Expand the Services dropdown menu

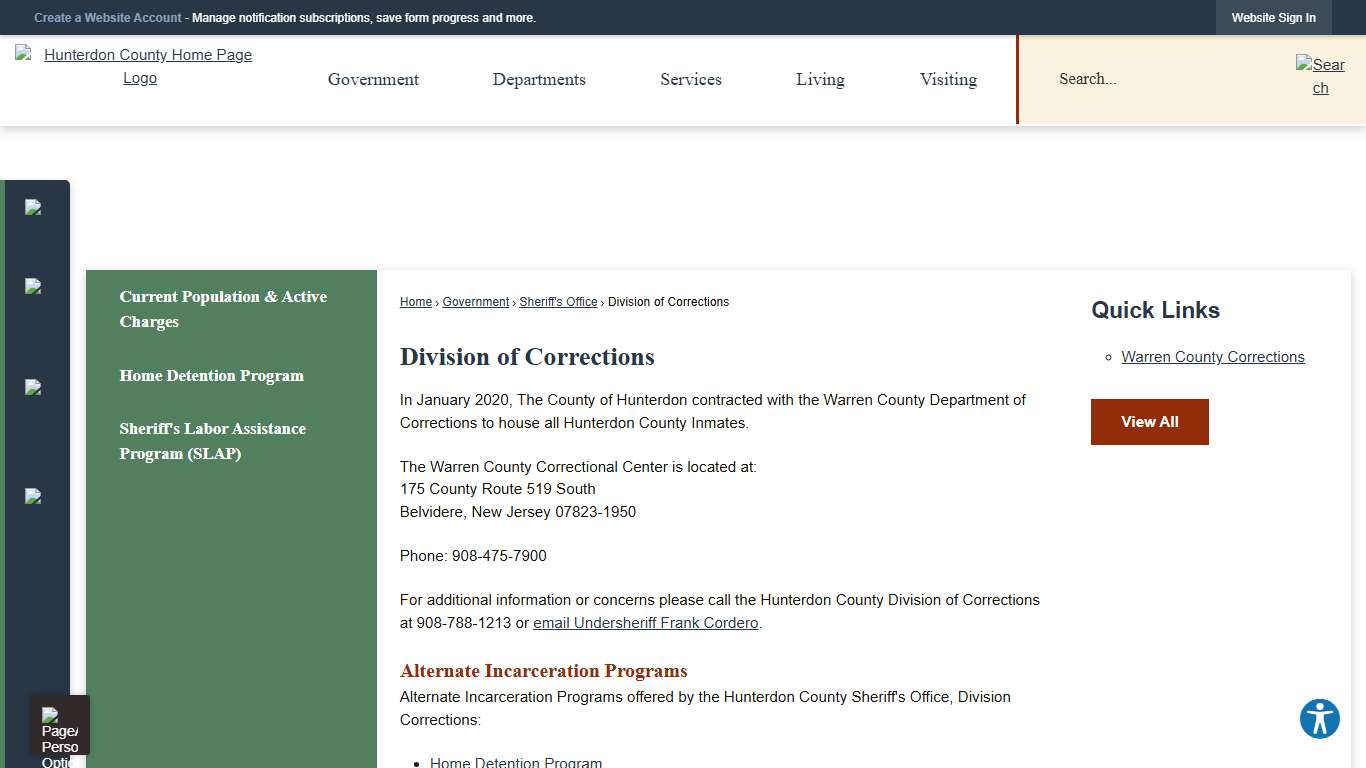point(690,79)
